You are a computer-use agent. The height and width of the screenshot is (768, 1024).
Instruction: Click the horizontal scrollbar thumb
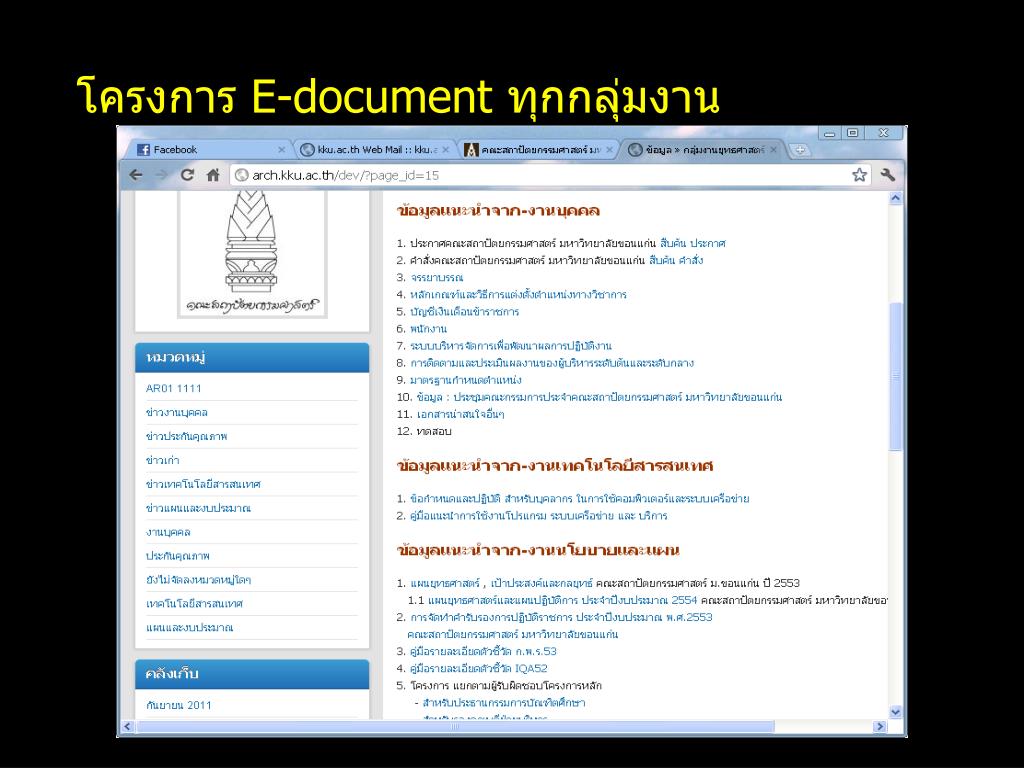(x=455, y=726)
